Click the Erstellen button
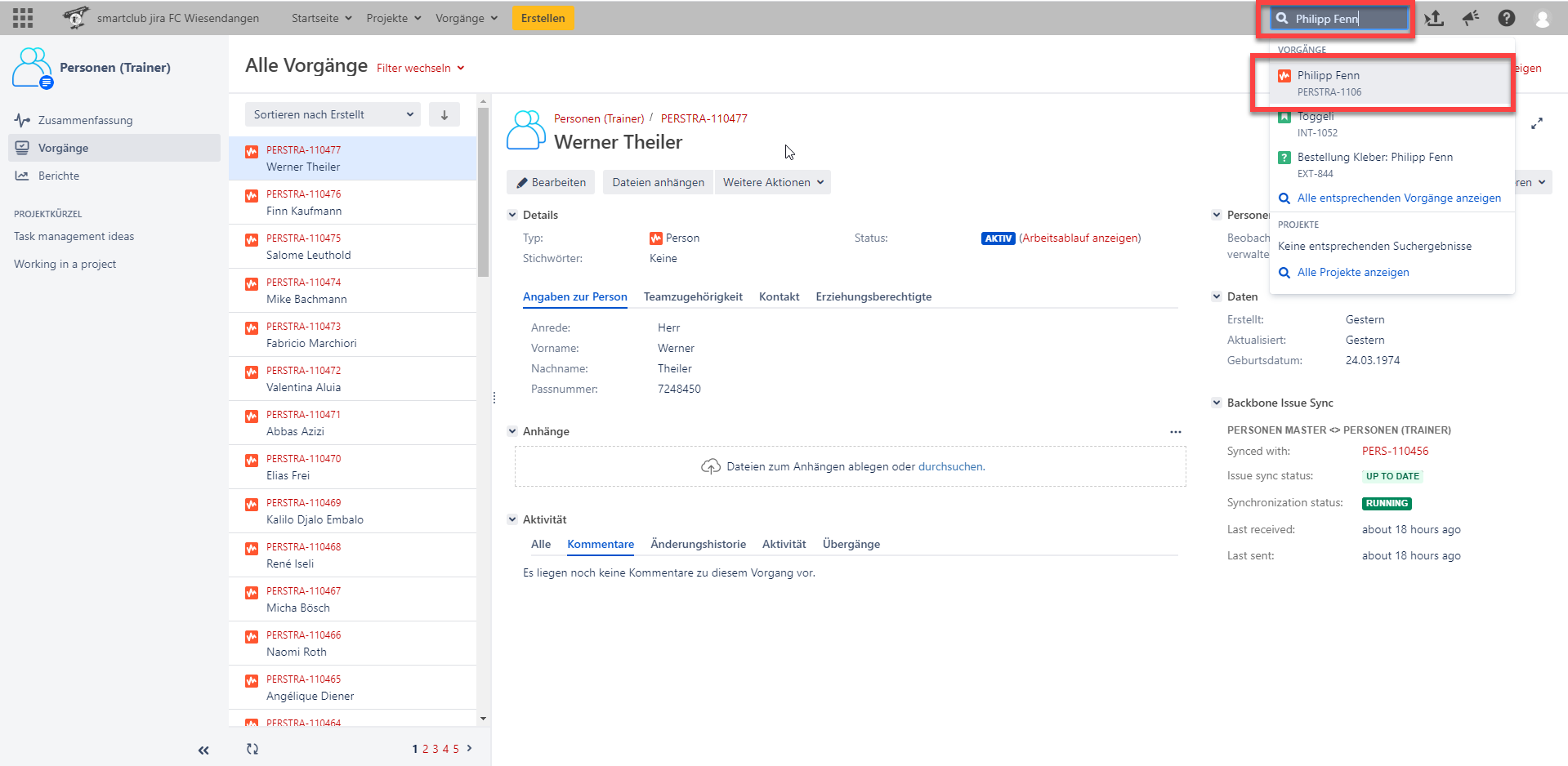The width and height of the screenshot is (1568, 766). [543, 18]
